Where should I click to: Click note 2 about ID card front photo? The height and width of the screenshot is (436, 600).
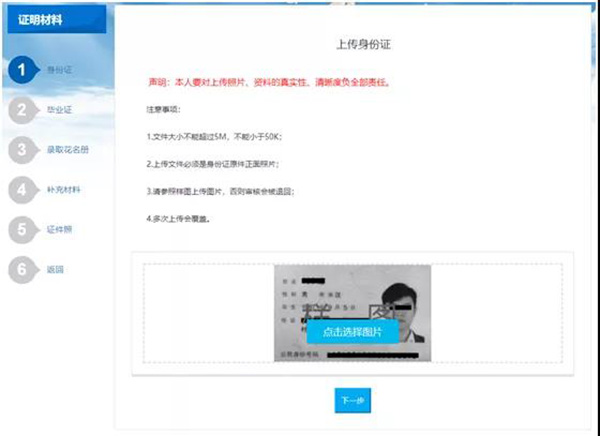tap(213, 164)
